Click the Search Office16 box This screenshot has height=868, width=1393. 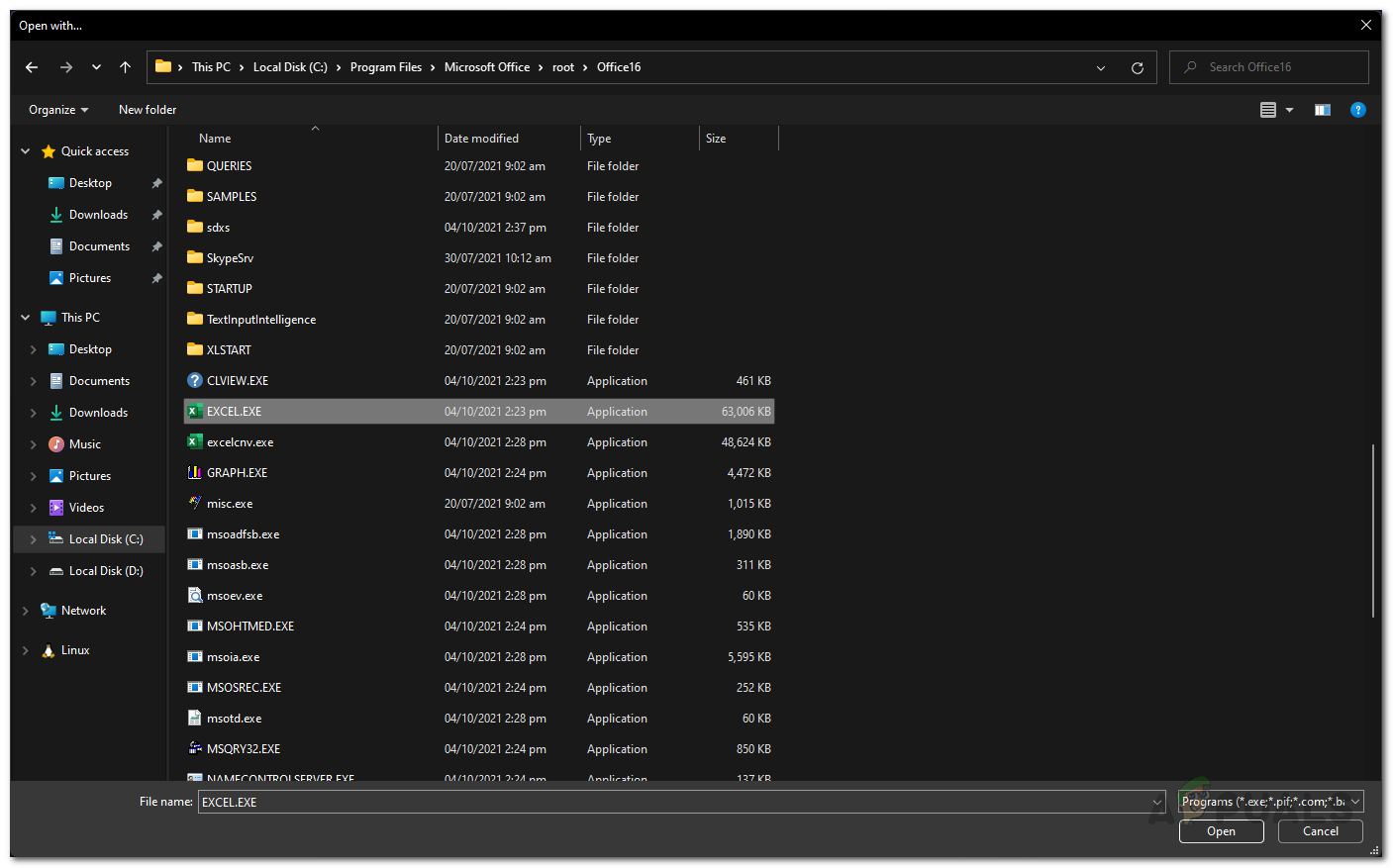click(1269, 67)
